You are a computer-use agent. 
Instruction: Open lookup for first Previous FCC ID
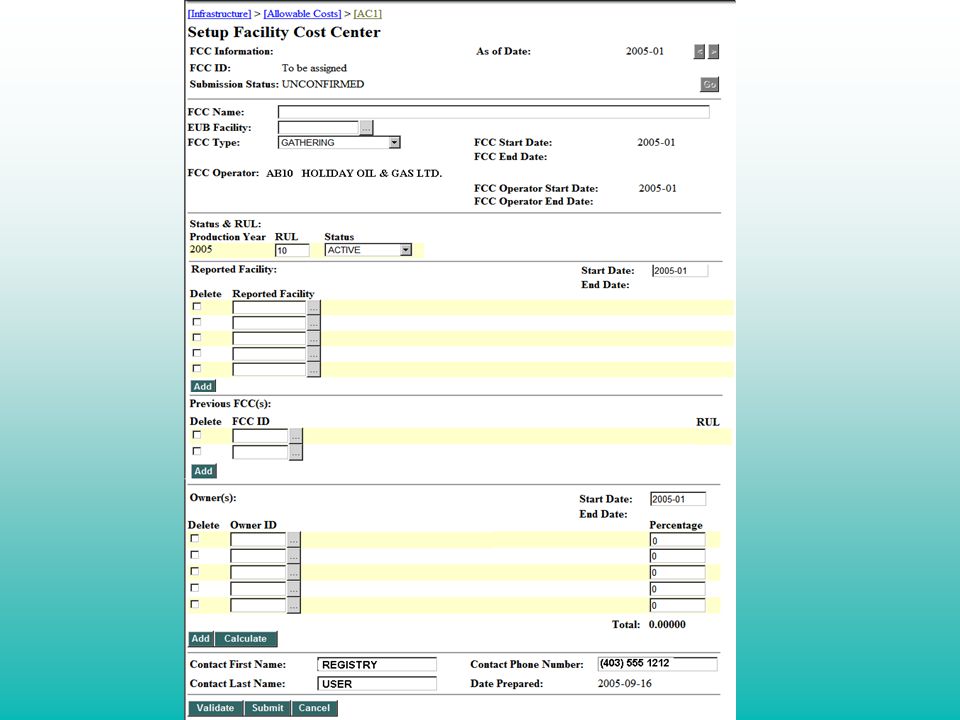pyautogui.click(x=296, y=436)
